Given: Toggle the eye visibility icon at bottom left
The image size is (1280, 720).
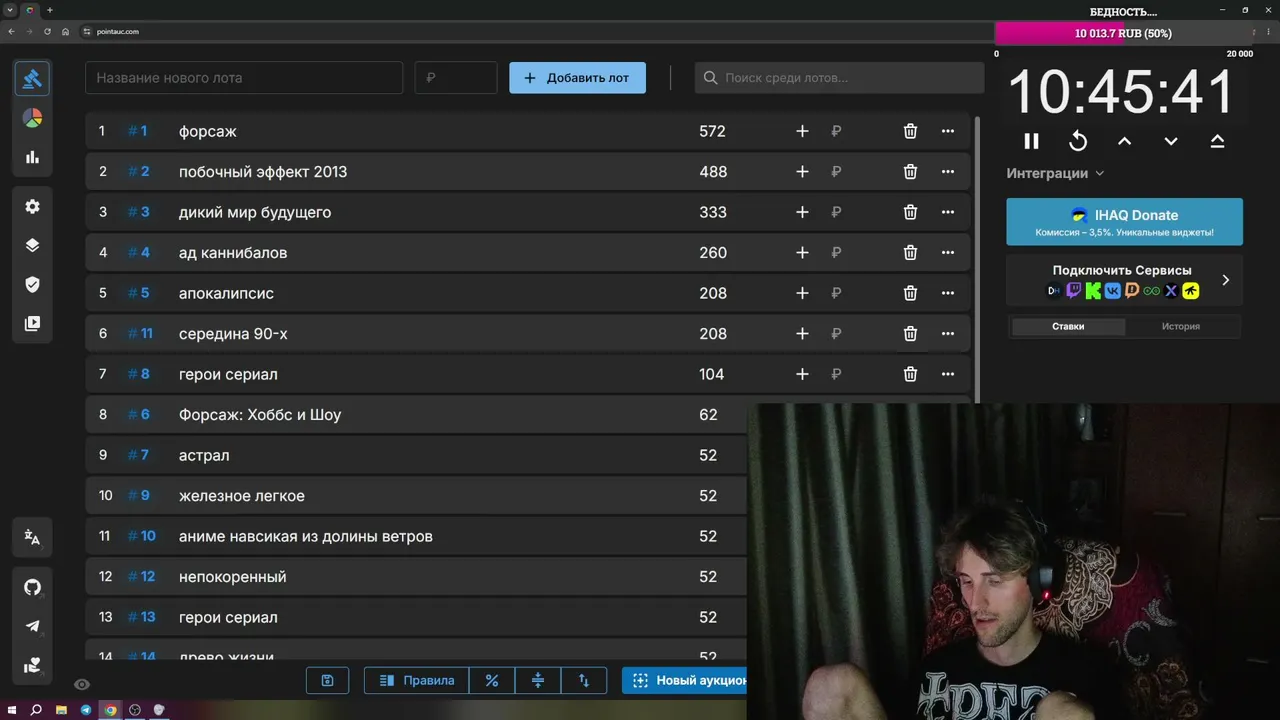Looking at the screenshot, I should [82, 684].
